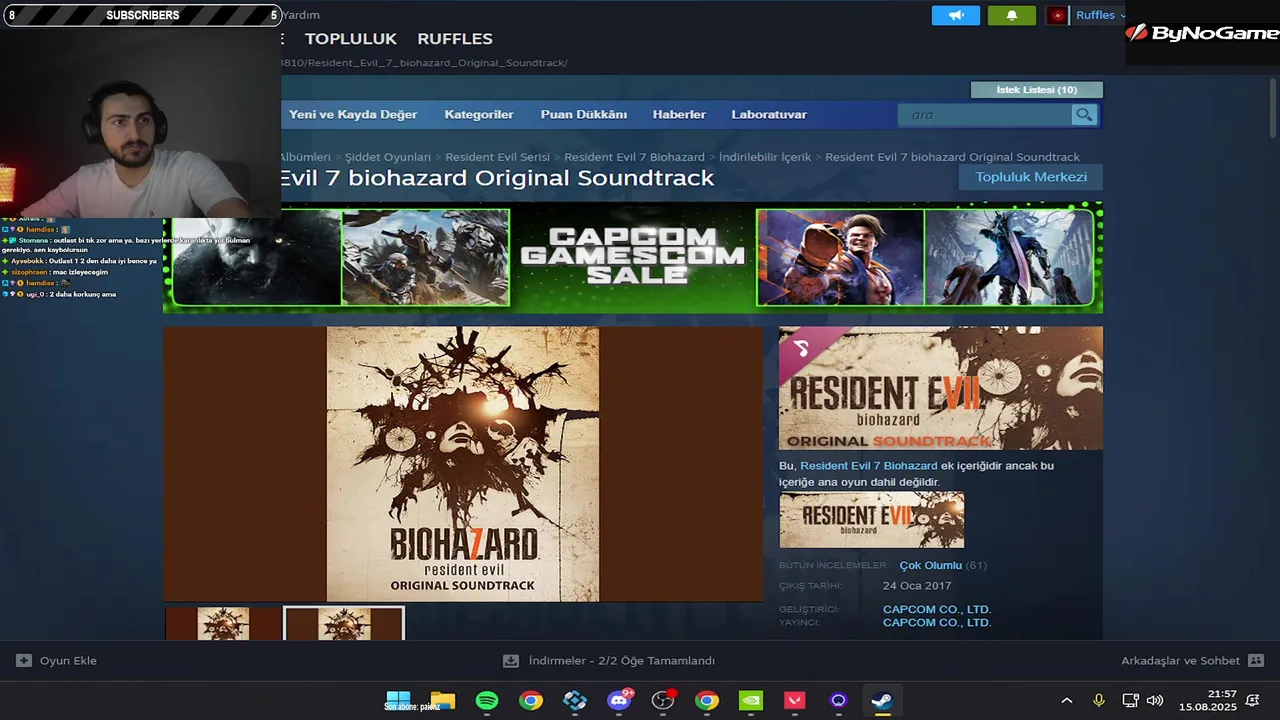Viewport: 1280px width, 720px height.
Task: Open the Haberler tab
Action: click(x=679, y=115)
